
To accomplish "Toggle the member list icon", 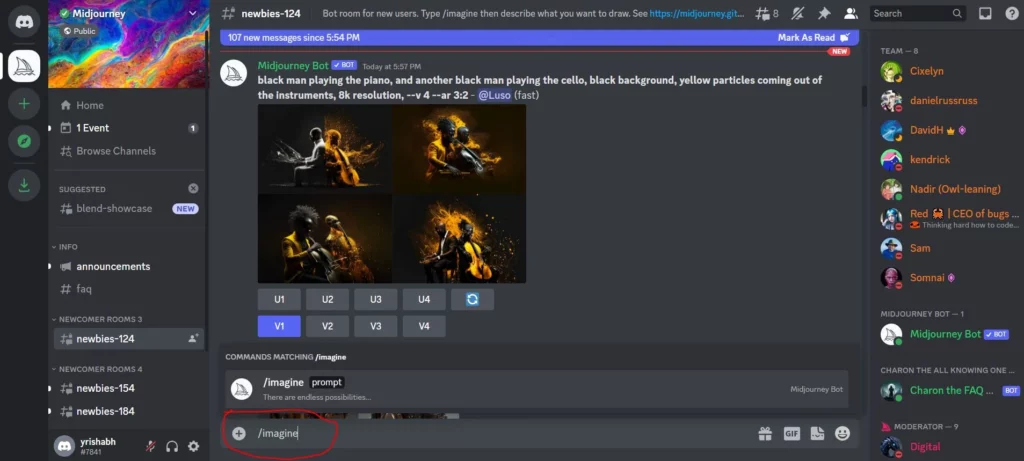I will 850,13.
